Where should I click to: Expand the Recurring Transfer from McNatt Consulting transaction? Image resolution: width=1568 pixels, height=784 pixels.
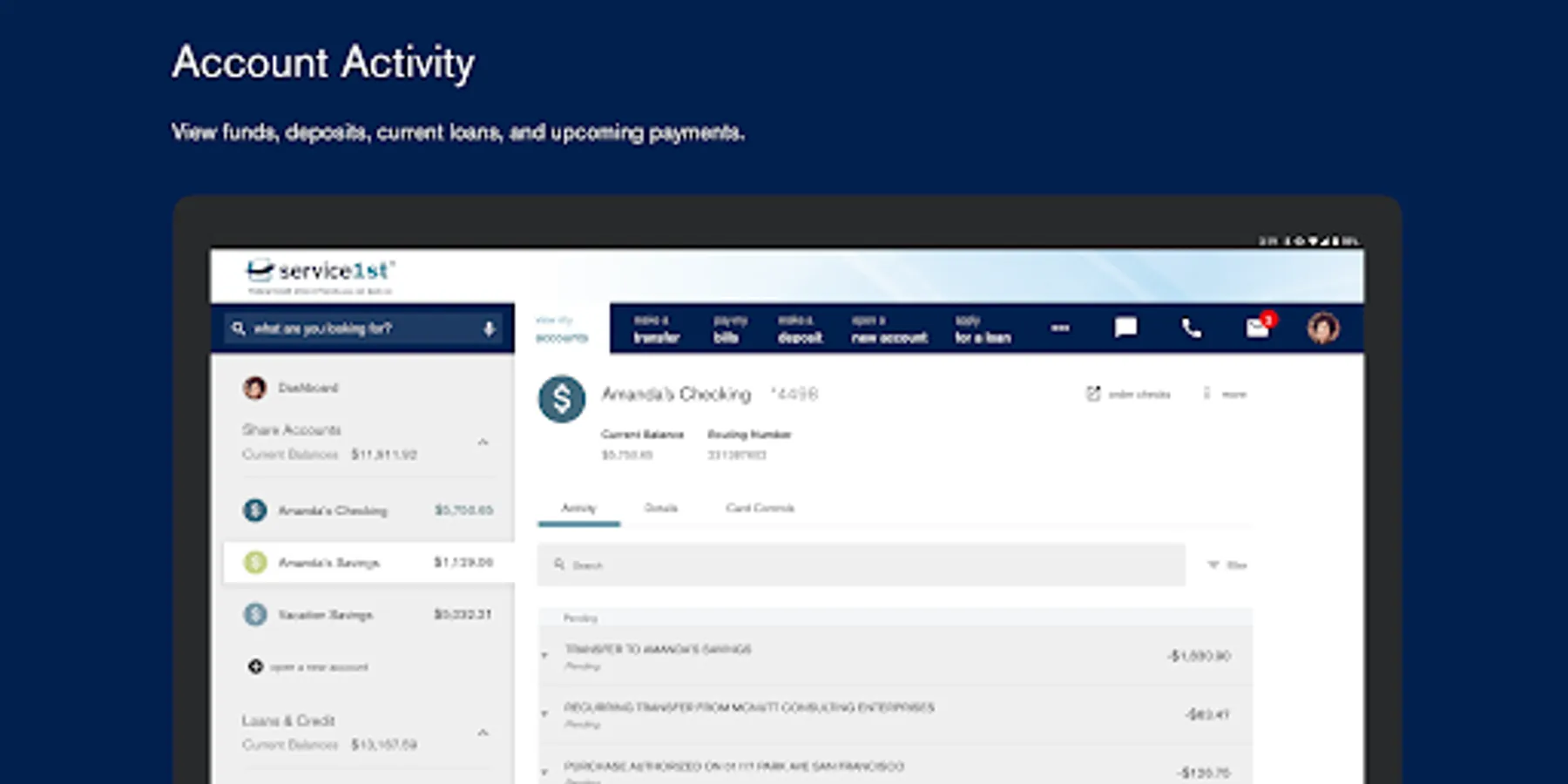click(544, 713)
